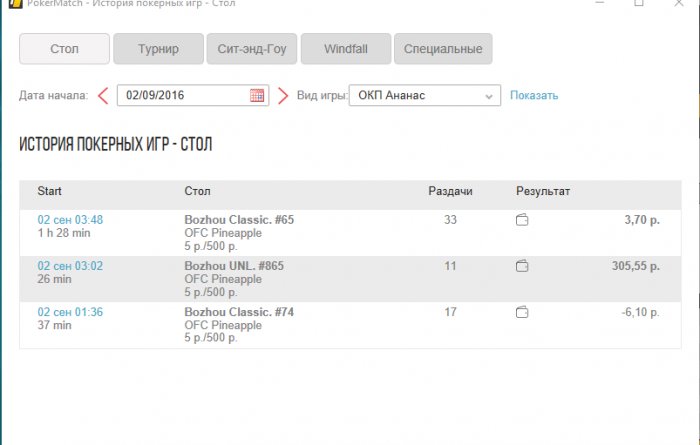Maximize the history window
Screen dimensions: 700x445
[x=639, y=4]
